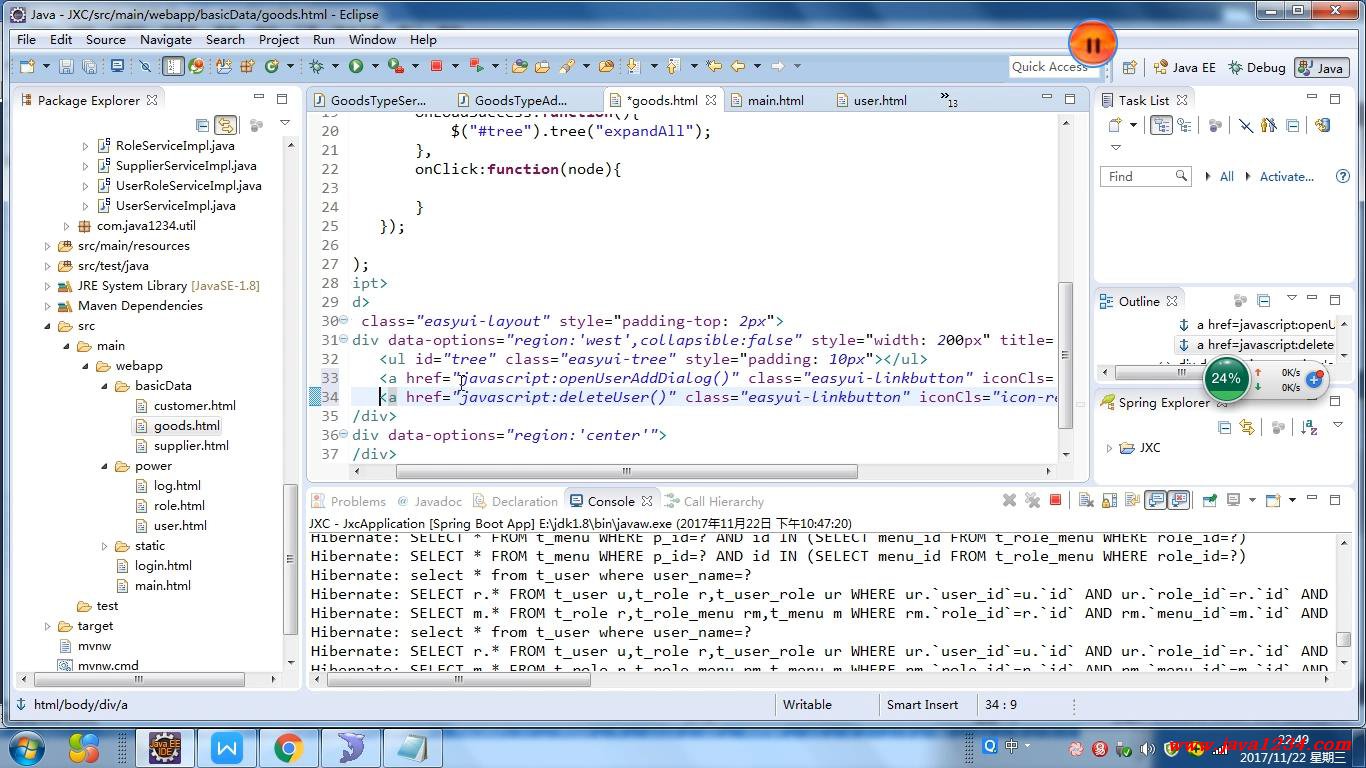Open Eclipse Java EE taskbar icon

point(165,747)
